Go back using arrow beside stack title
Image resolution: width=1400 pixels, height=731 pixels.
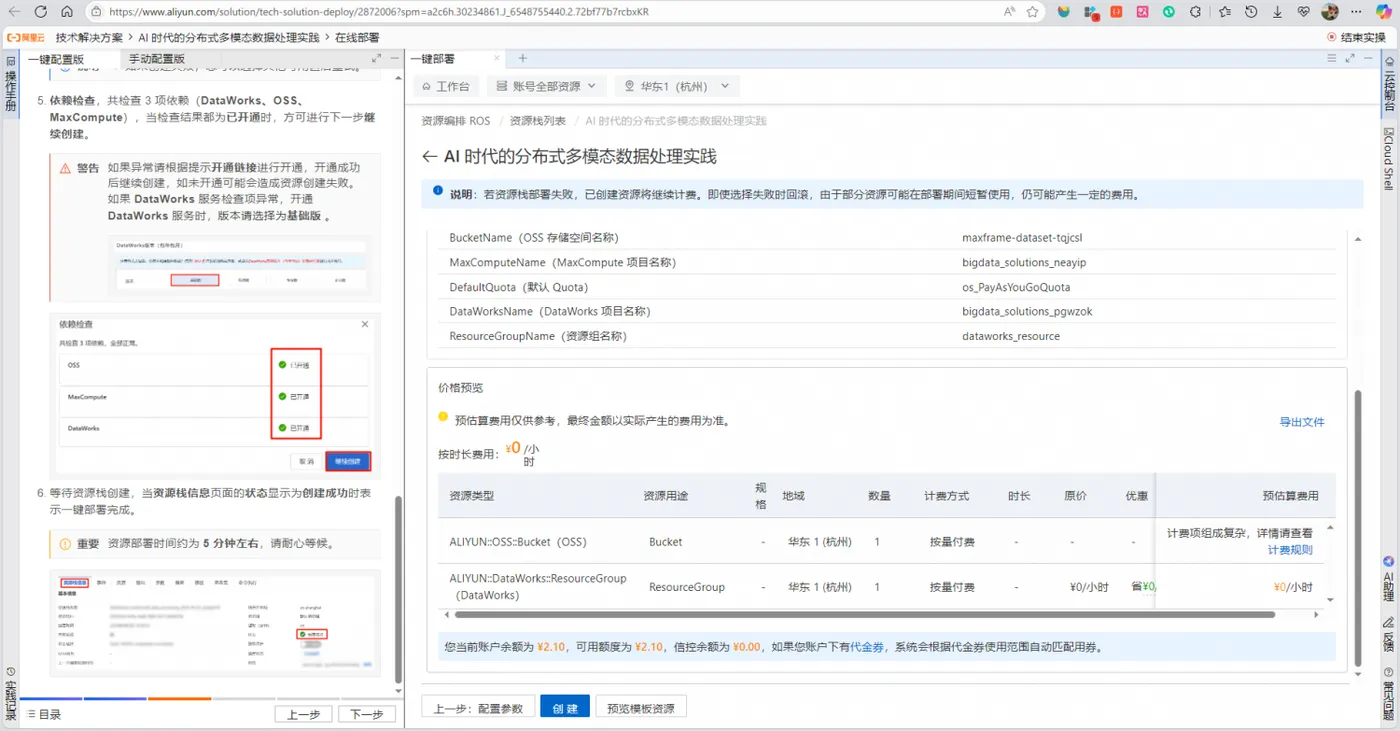click(x=429, y=157)
